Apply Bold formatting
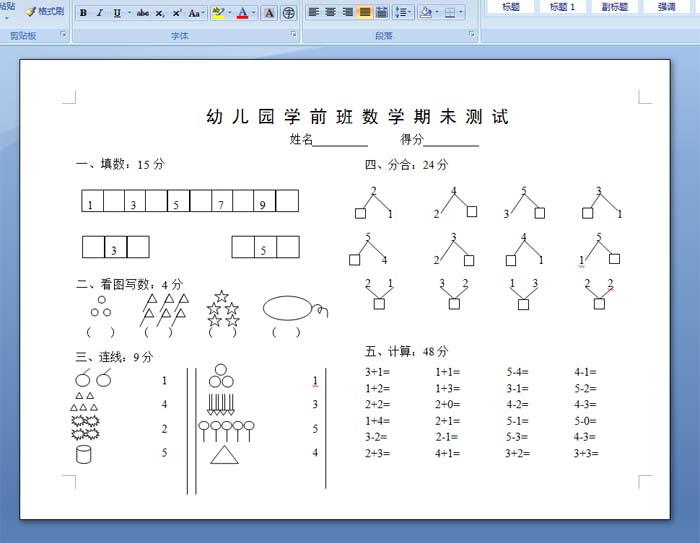700x543 pixels. tap(83, 13)
